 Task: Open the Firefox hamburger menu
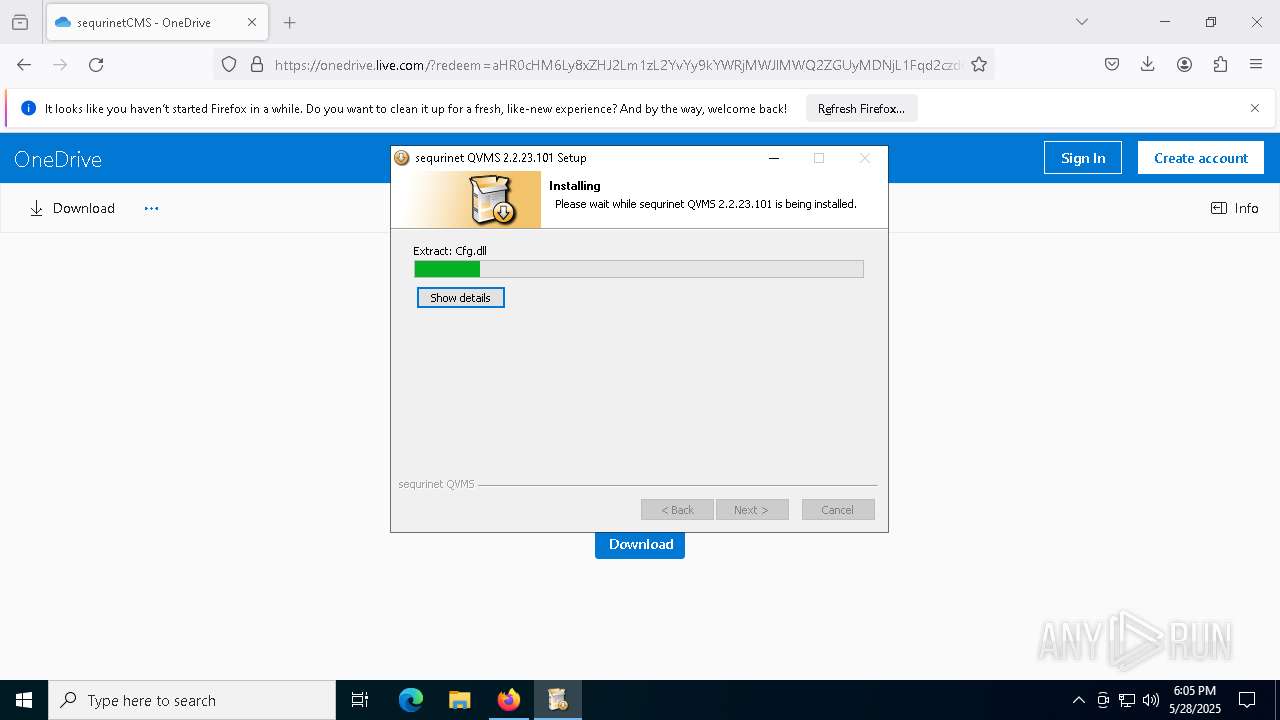[x=1256, y=64]
